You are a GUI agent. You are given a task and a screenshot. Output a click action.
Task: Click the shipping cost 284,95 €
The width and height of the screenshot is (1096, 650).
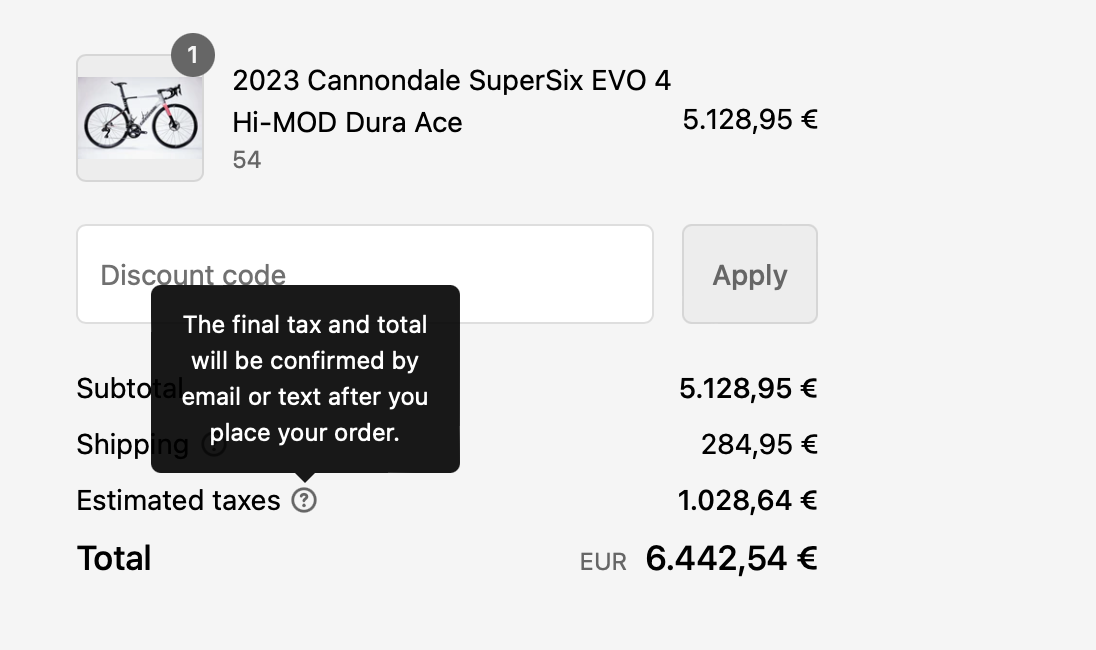[759, 444]
